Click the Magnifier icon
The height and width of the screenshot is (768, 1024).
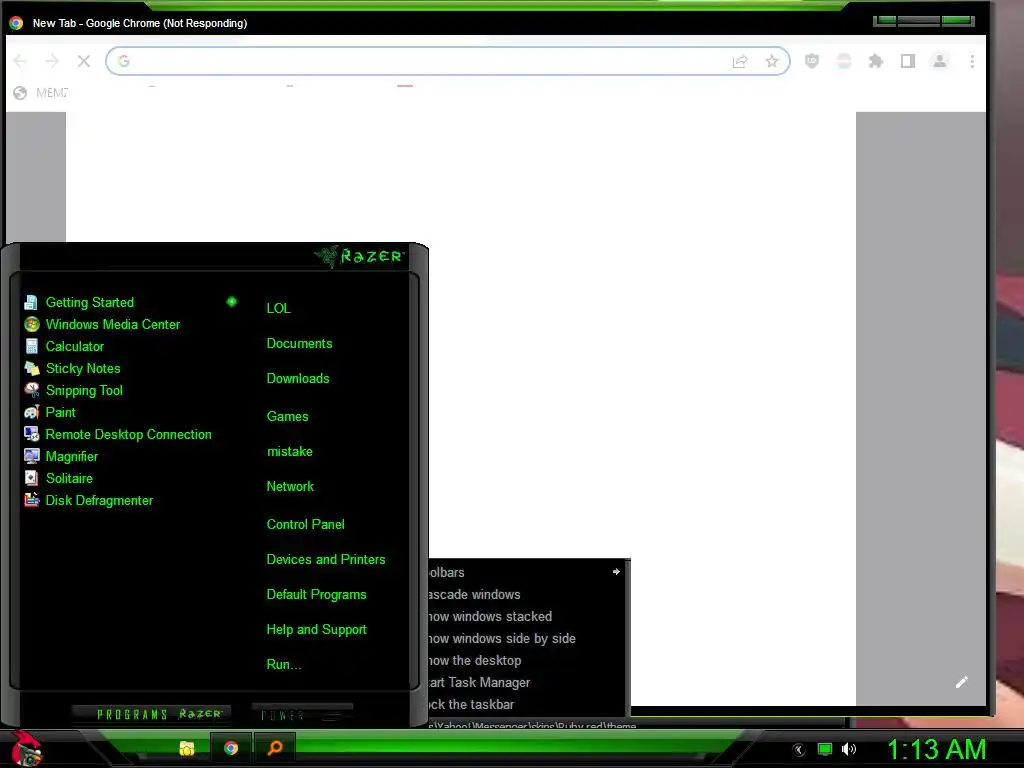coord(31,456)
